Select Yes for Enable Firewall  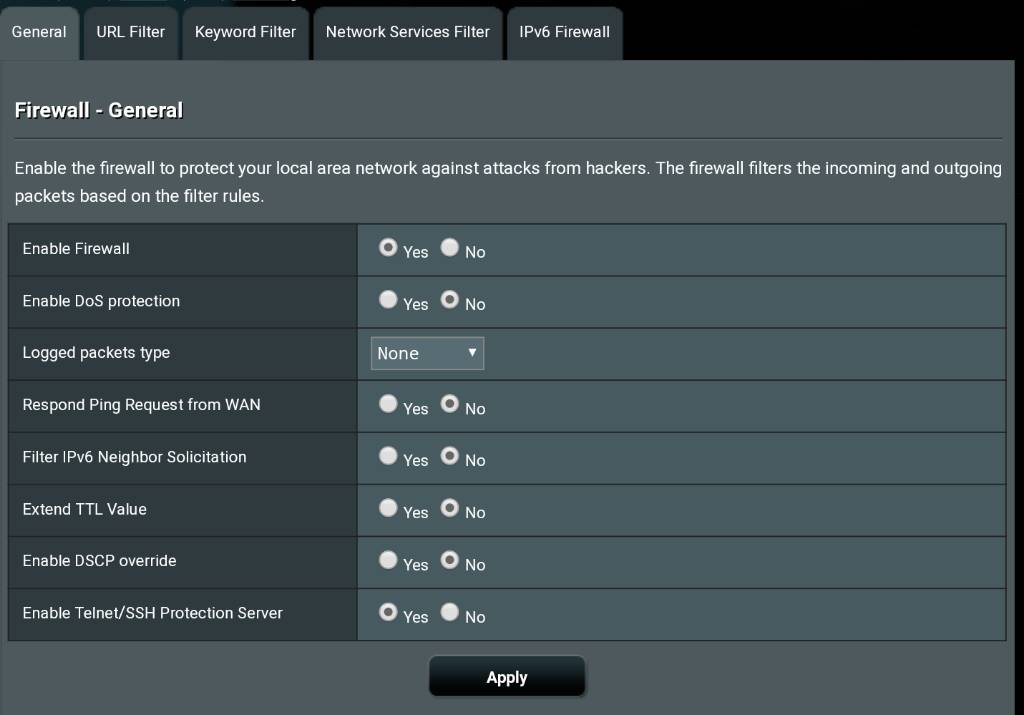(x=388, y=248)
